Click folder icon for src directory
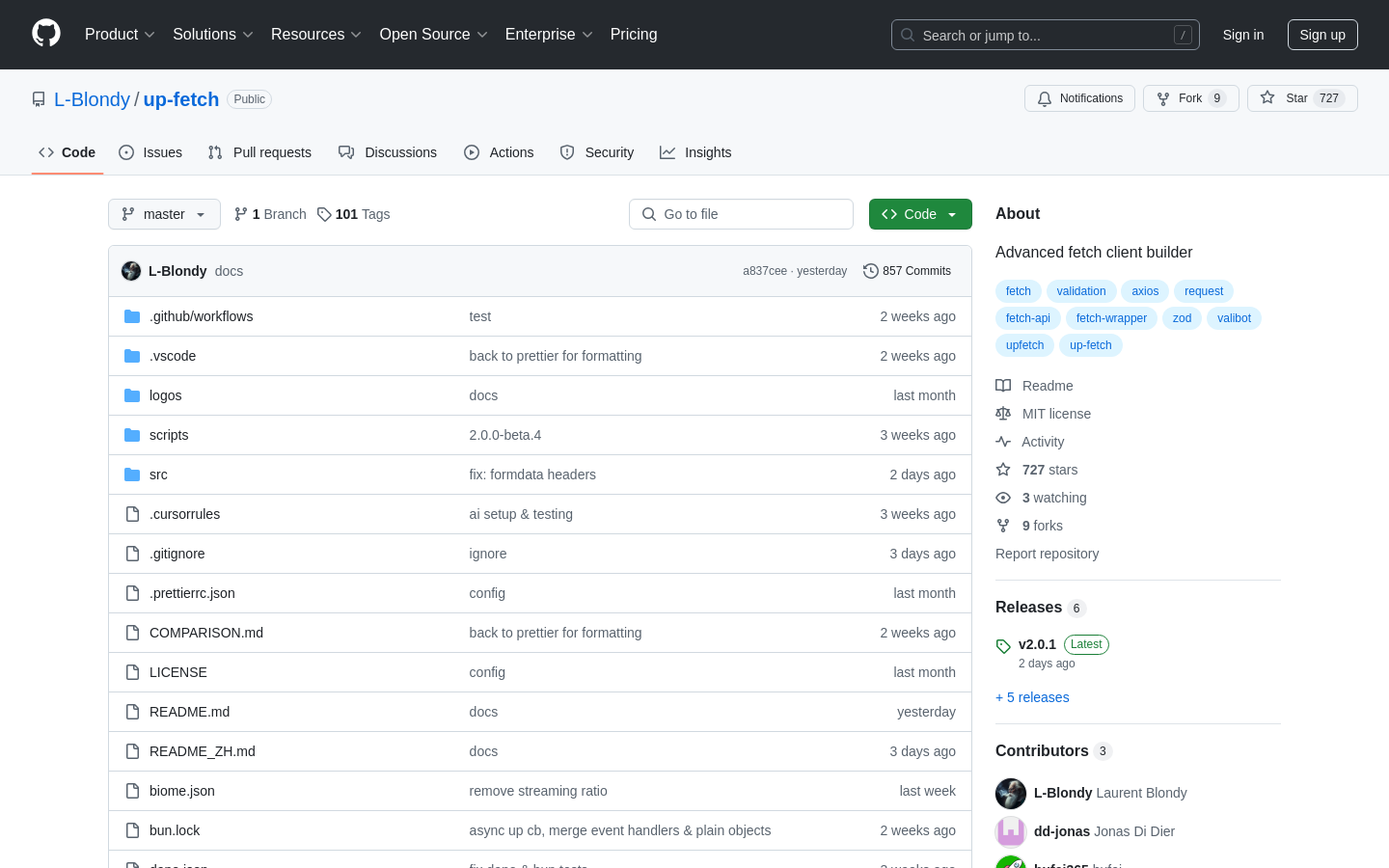The image size is (1389, 868). 132,475
